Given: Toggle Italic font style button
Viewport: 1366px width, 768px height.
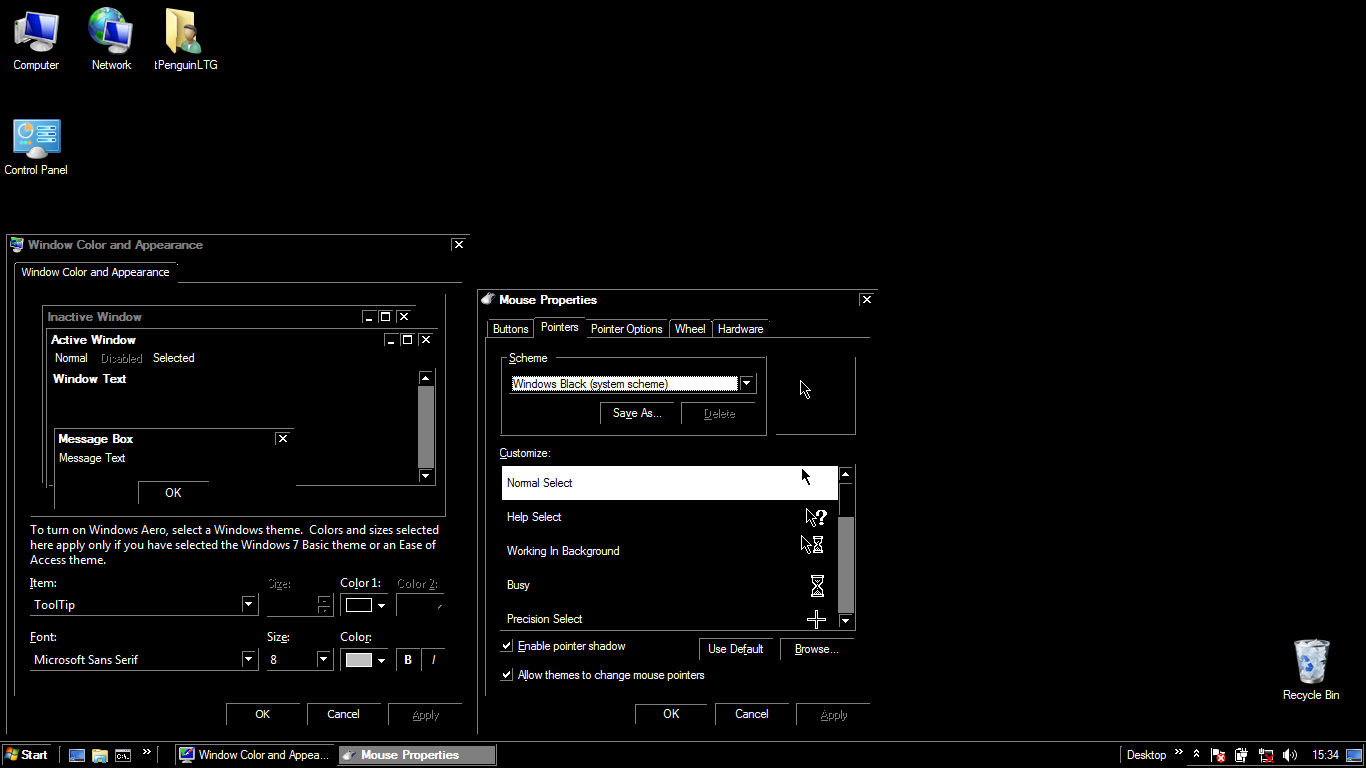Looking at the screenshot, I should (x=433, y=660).
